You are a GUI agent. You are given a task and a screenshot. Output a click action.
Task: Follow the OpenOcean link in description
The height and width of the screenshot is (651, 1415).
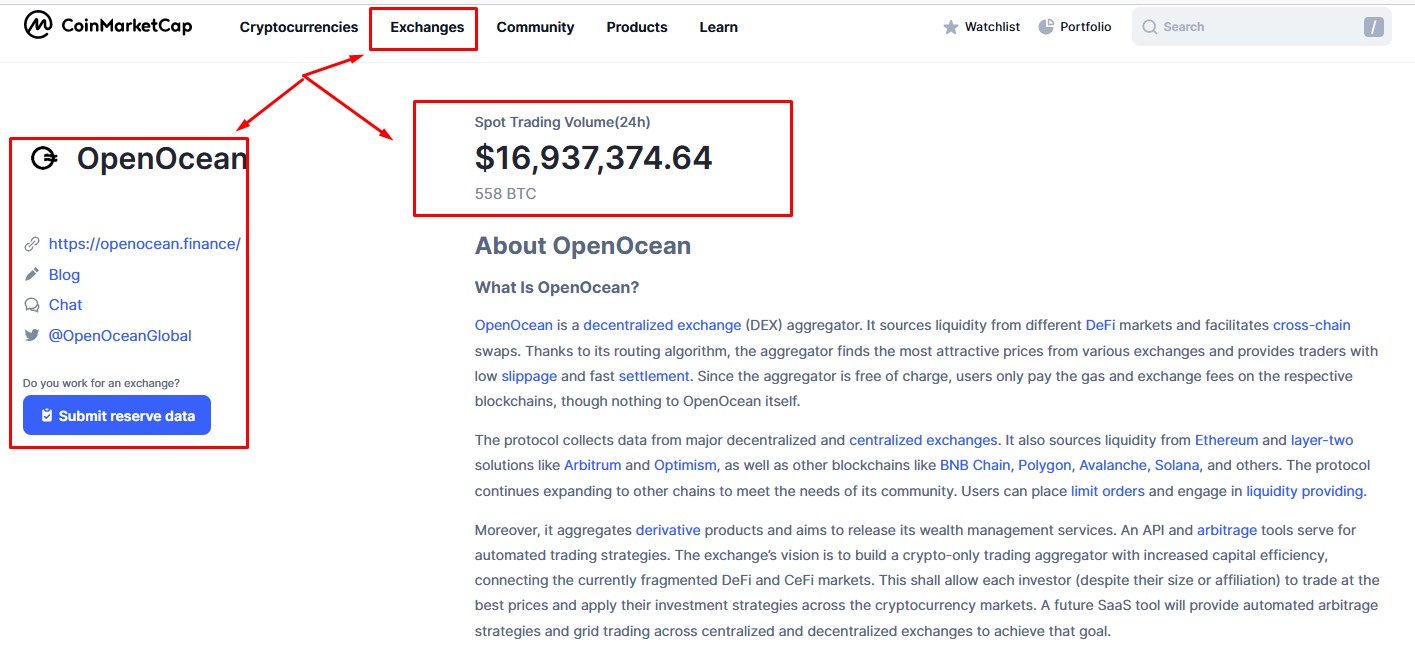coord(514,325)
